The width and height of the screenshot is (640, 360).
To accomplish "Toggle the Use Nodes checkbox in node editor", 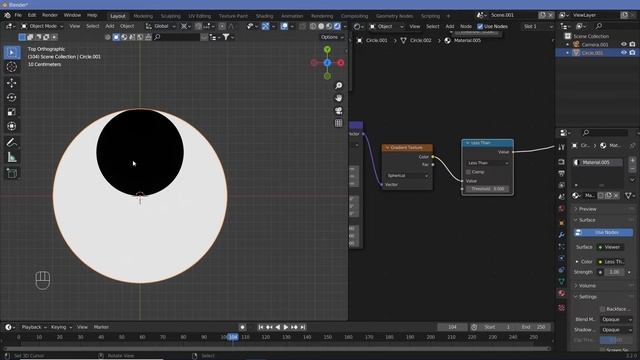I will click(x=480, y=27).
